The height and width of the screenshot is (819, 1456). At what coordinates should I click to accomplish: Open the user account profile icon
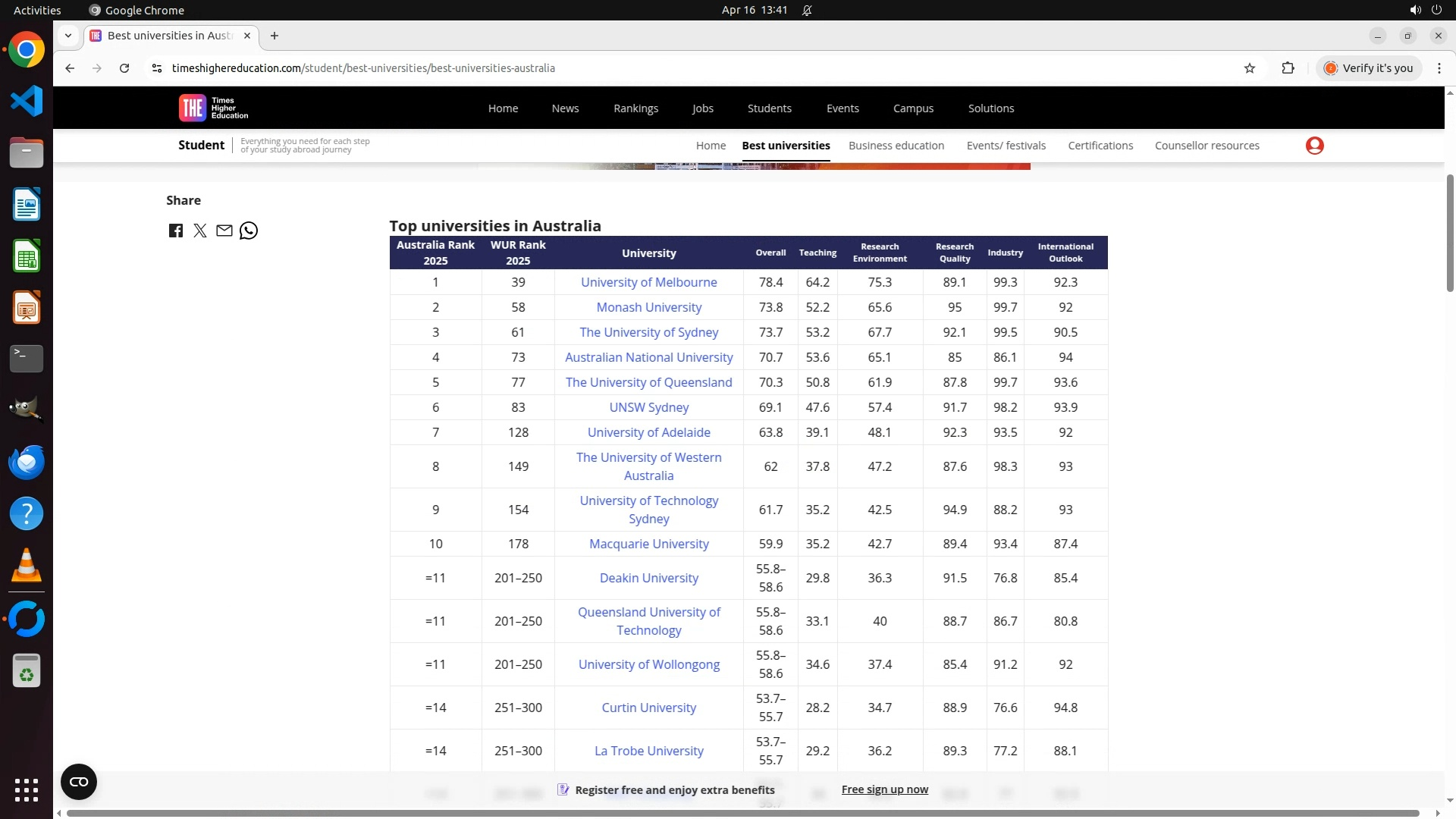click(x=1314, y=146)
